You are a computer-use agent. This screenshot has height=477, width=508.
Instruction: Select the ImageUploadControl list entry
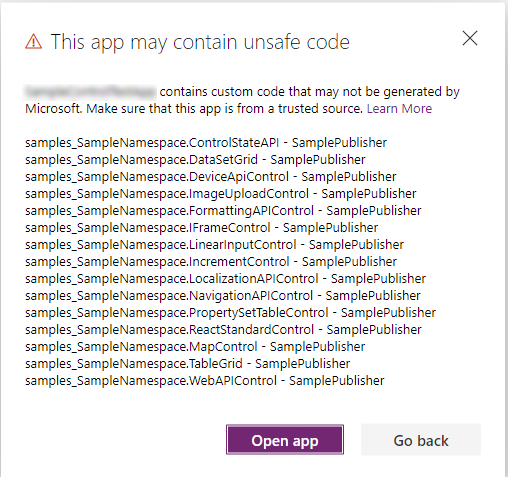coord(221,194)
